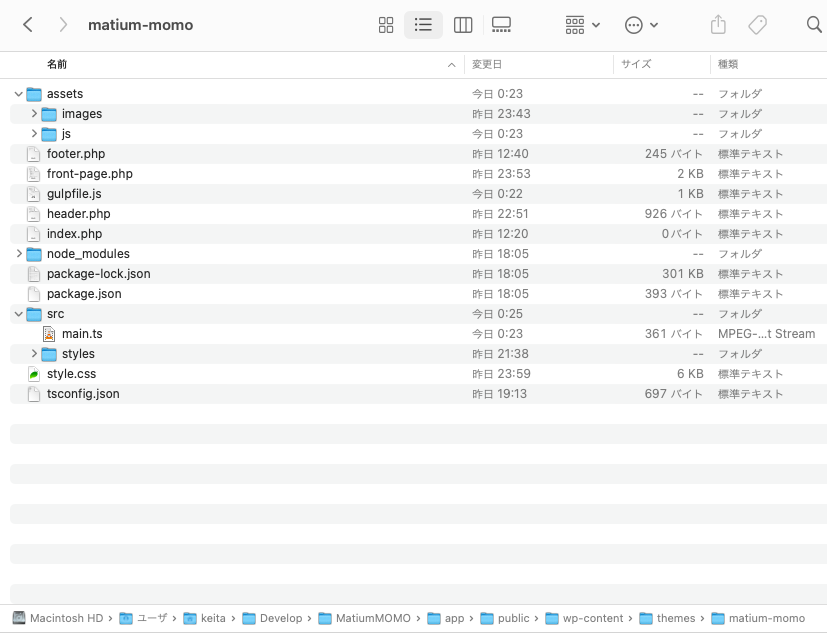Select the list view toggle
827x633 pixels.
click(x=423, y=25)
